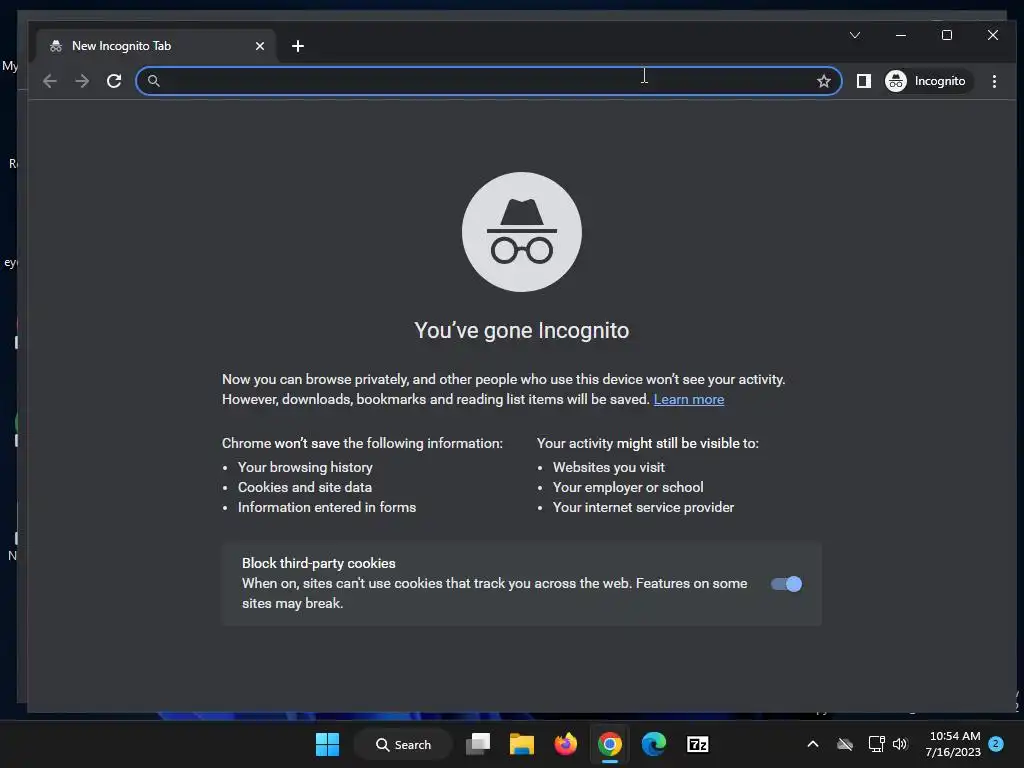Click the taskbar Search box

click(x=403, y=744)
